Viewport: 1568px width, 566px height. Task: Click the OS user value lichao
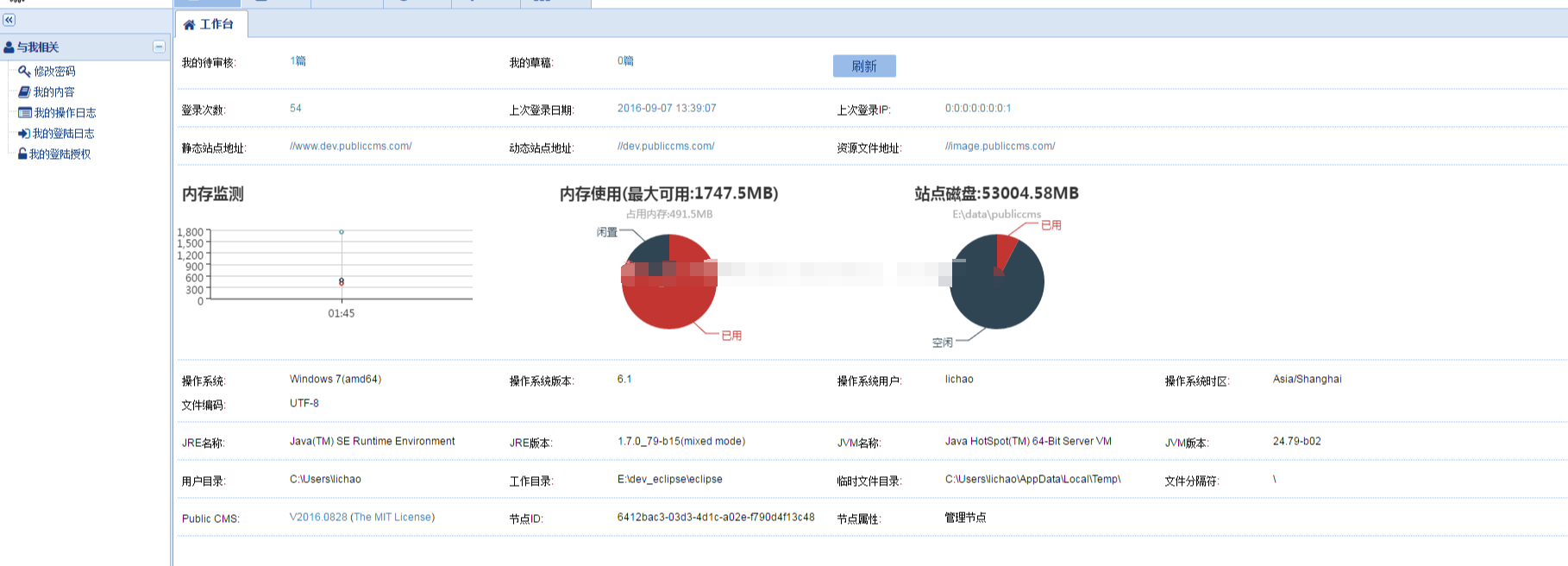[959, 380]
